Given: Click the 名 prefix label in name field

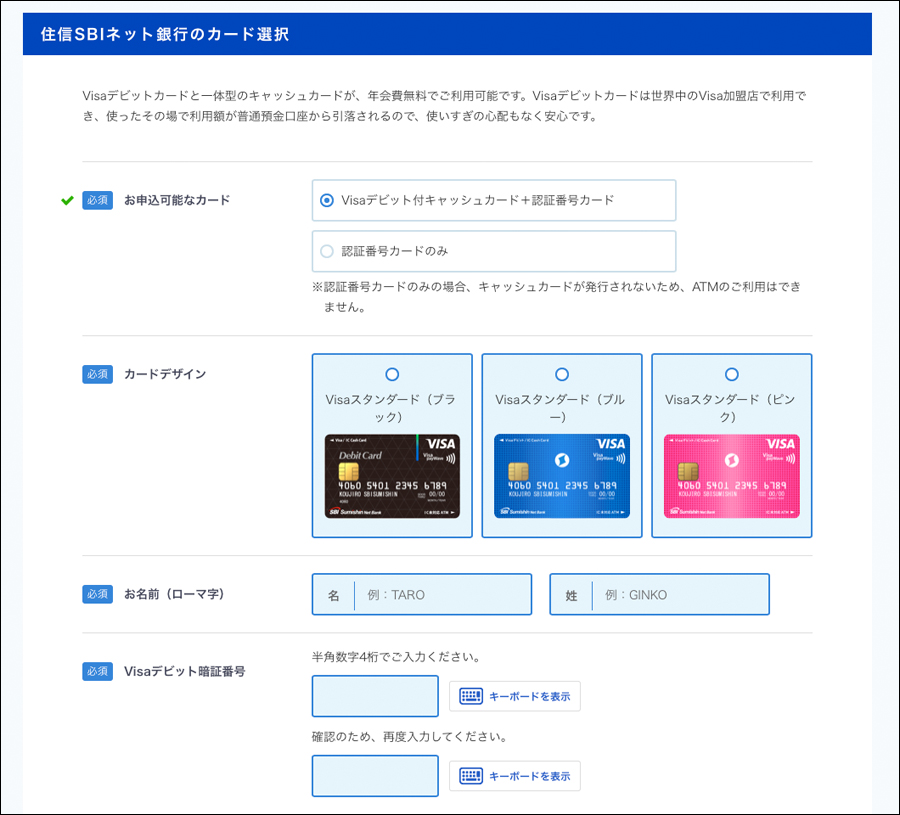Looking at the screenshot, I should pyautogui.click(x=333, y=595).
